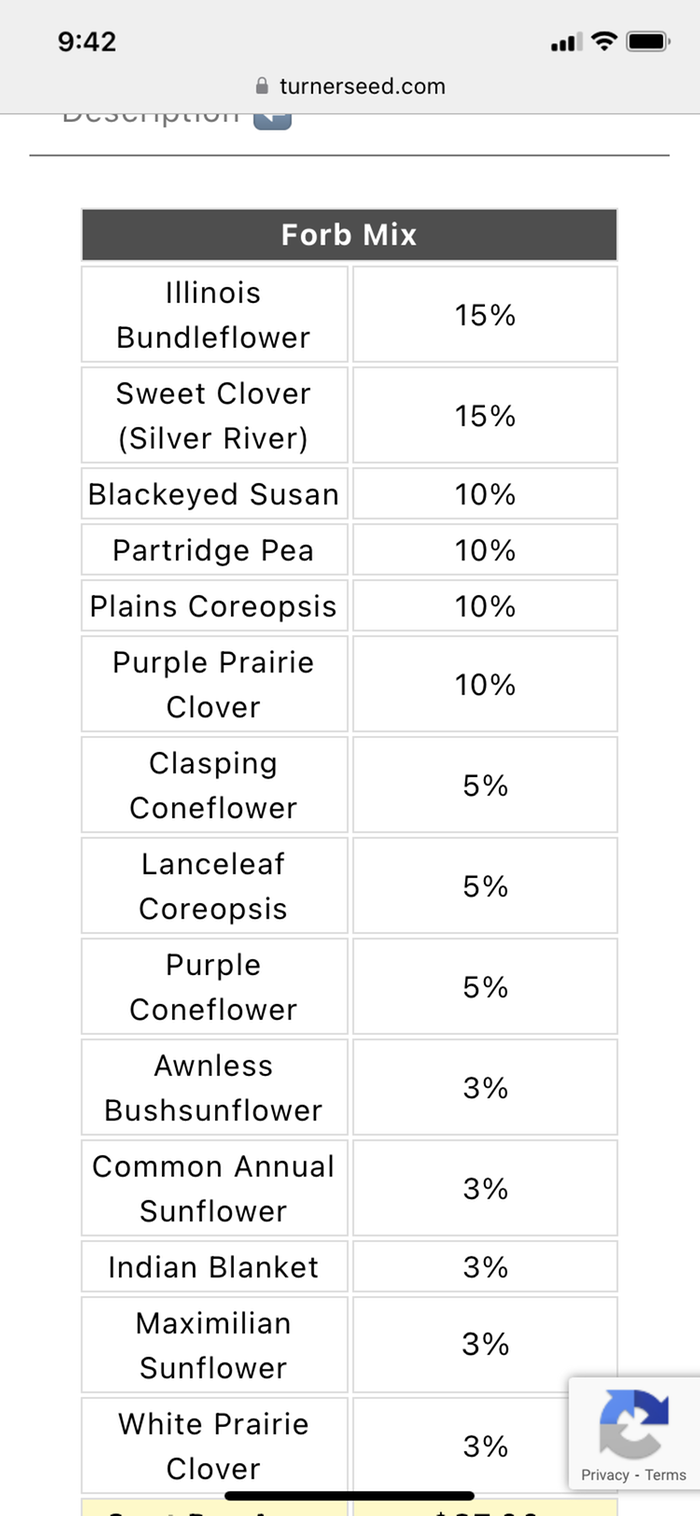Tap the Partridge Pea entry
This screenshot has width=700, height=1516.
point(214,550)
